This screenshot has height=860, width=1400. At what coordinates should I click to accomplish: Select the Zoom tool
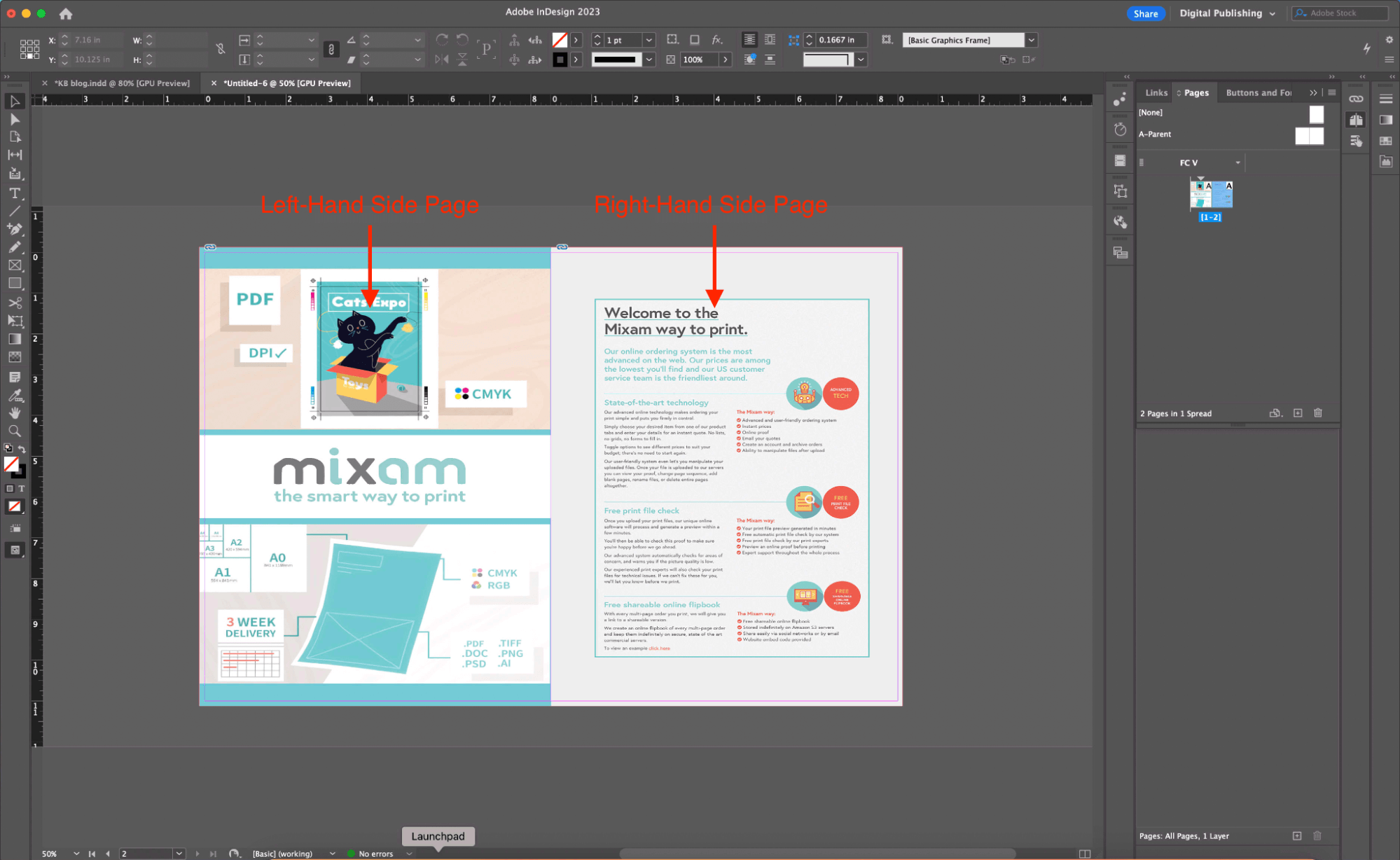(x=15, y=431)
